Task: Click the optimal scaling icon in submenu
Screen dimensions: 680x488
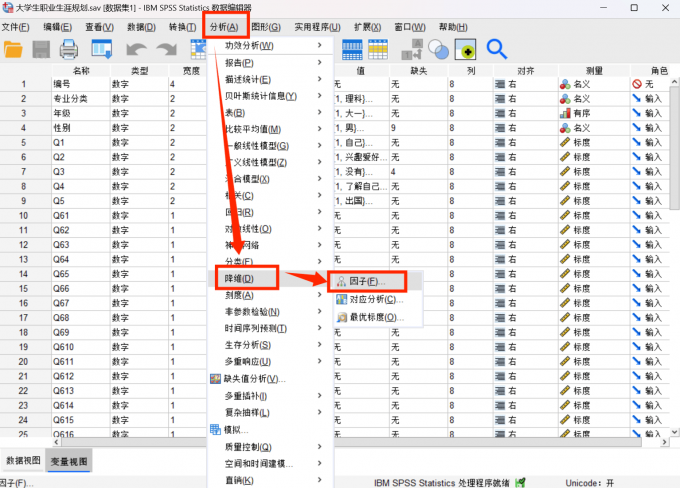Action: [x=341, y=317]
